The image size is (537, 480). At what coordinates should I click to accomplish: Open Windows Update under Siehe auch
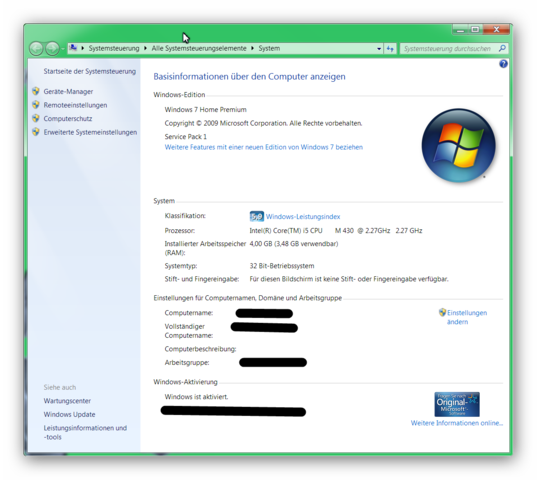click(x=70, y=414)
